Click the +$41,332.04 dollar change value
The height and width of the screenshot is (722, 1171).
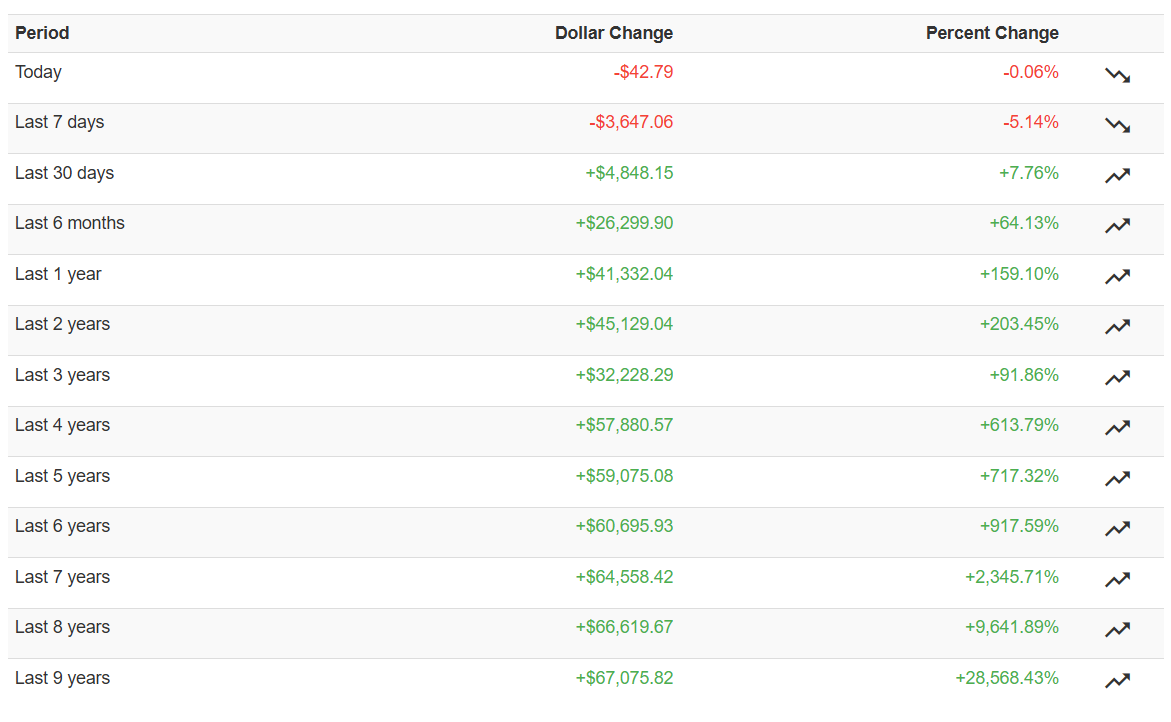pos(624,274)
